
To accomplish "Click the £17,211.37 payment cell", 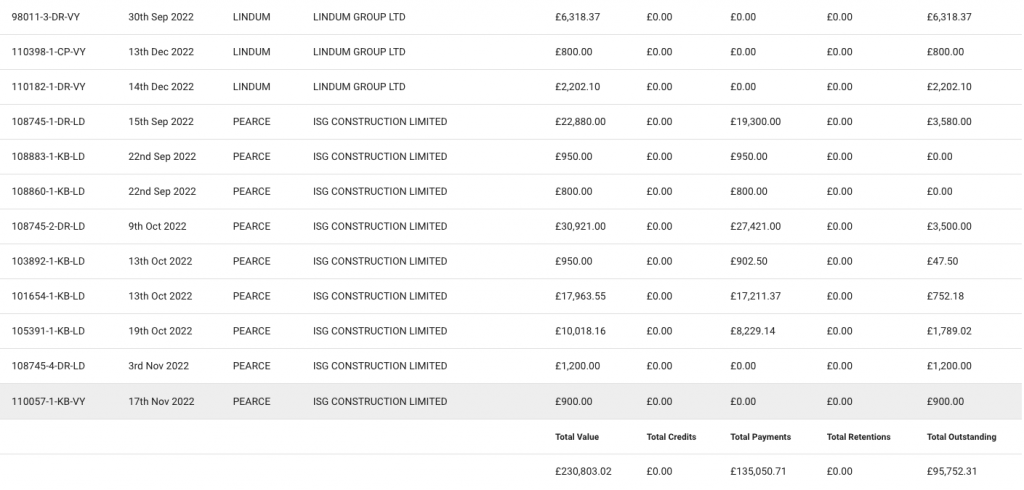I will (x=755, y=297).
